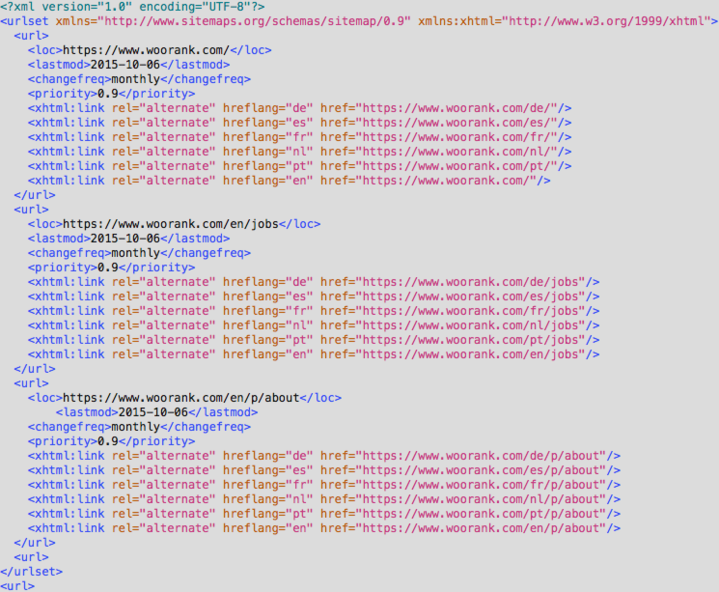
Task: Click the Portuguese /pt/p/about alternate href
Action: point(488,514)
